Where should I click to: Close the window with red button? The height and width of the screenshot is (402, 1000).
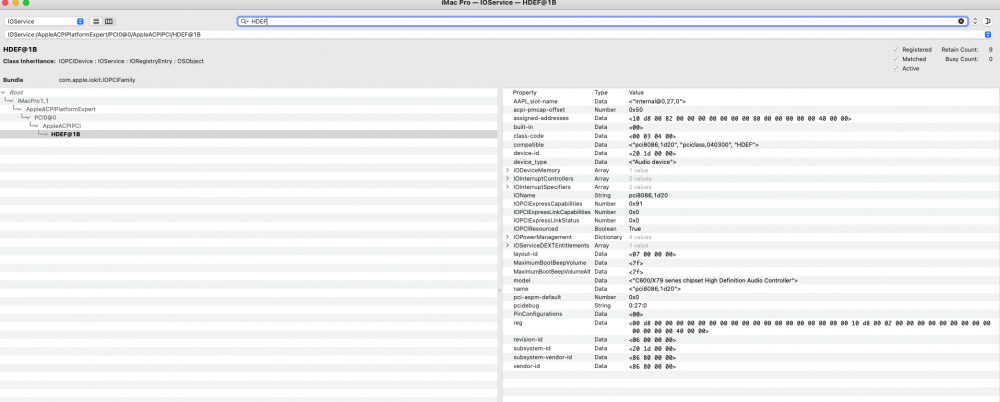[5, 3]
